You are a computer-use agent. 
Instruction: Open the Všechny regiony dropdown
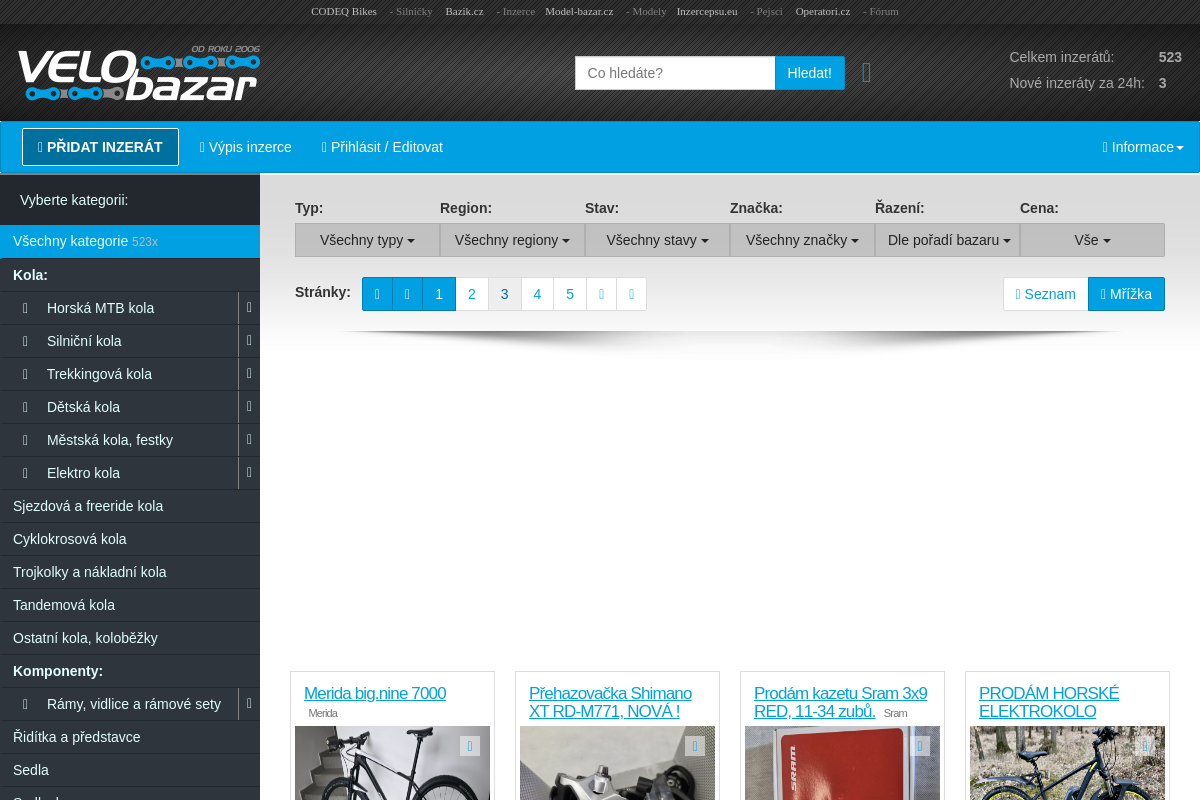point(512,240)
